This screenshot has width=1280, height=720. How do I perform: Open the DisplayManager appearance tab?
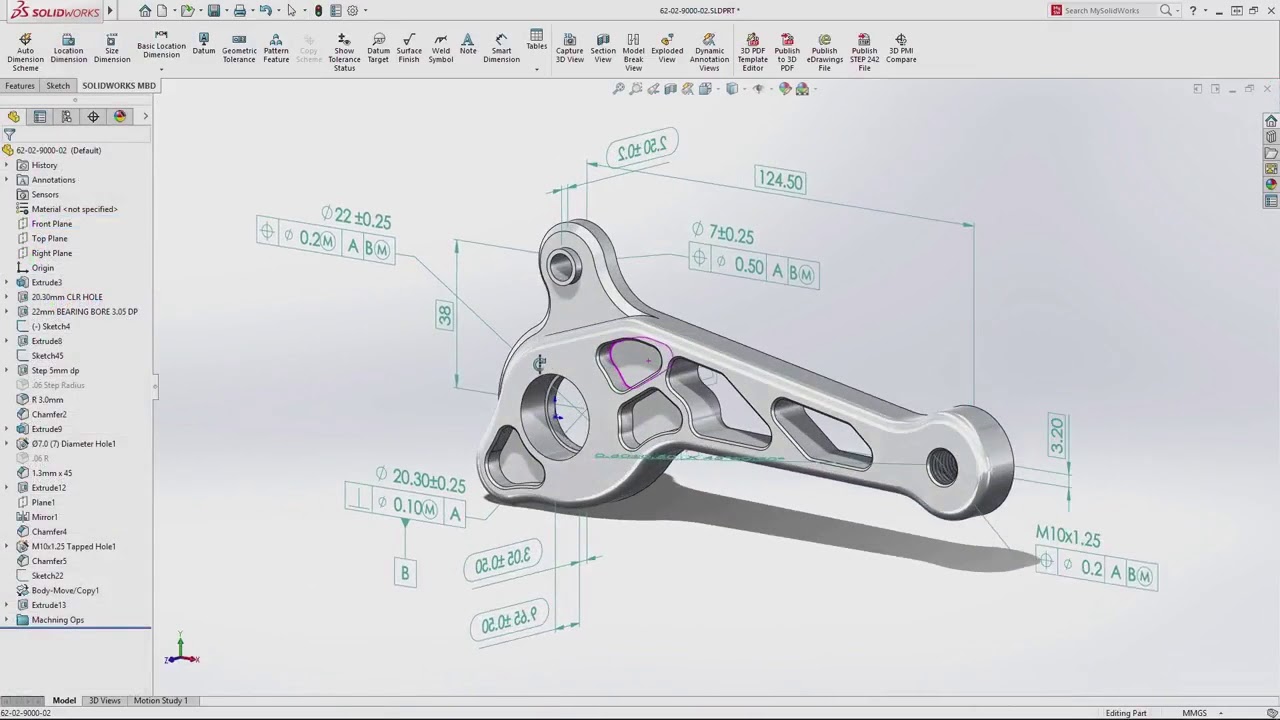(x=120, y=117)
